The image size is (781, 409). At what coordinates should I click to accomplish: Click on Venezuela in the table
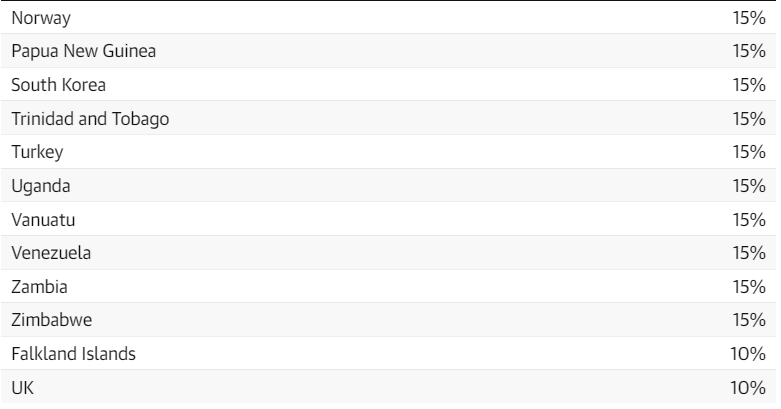pyautogui.click(x=51, y=253)
